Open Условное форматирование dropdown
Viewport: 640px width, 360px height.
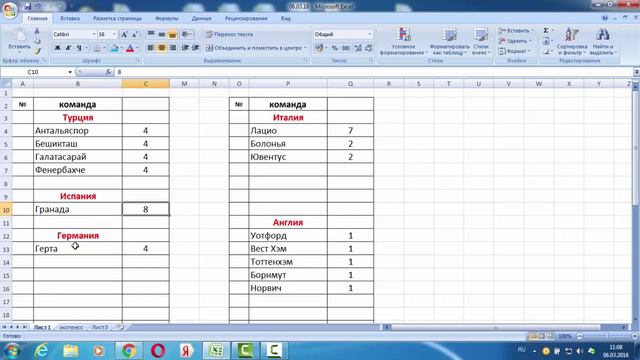pos(404,41)
